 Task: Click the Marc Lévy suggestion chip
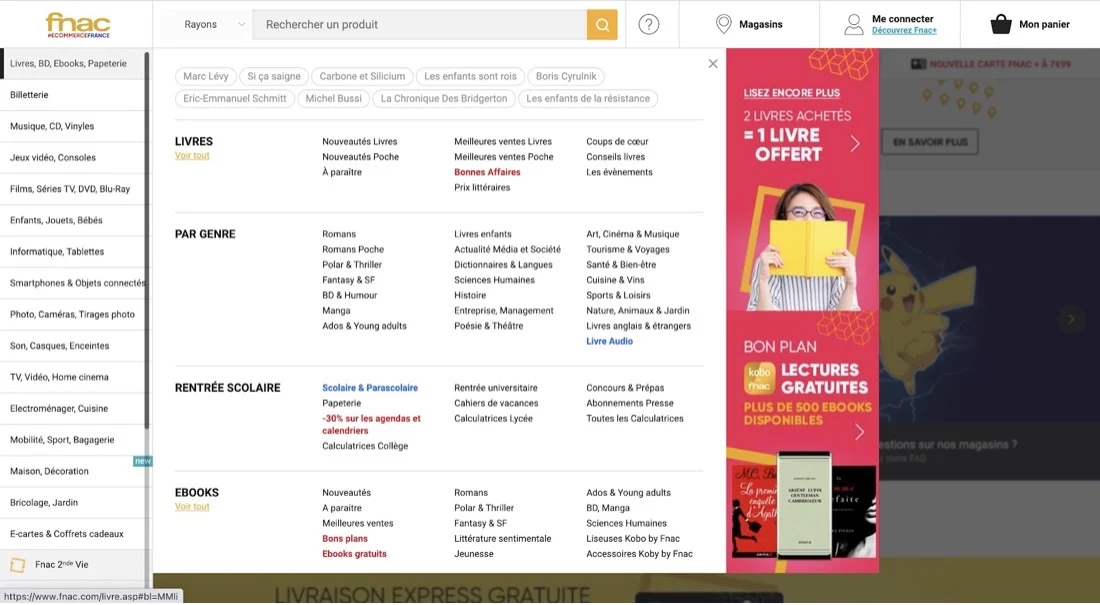click(x=206, y=77)
